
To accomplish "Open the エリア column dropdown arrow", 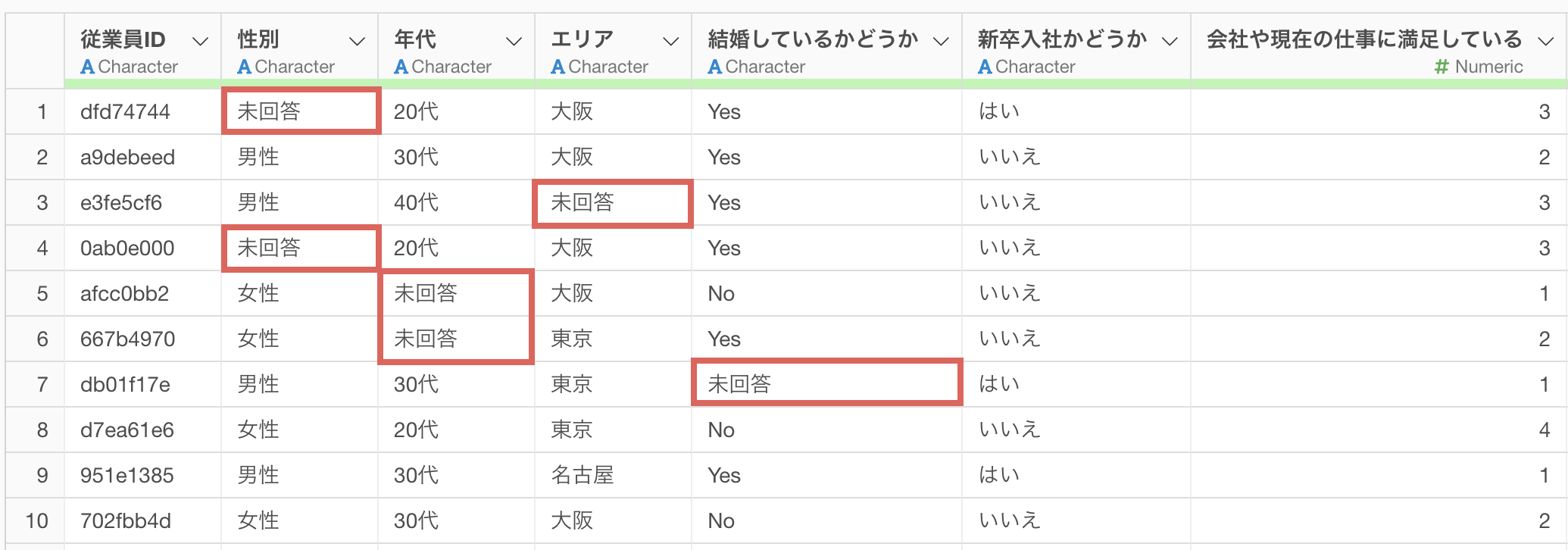I will 670,41.
